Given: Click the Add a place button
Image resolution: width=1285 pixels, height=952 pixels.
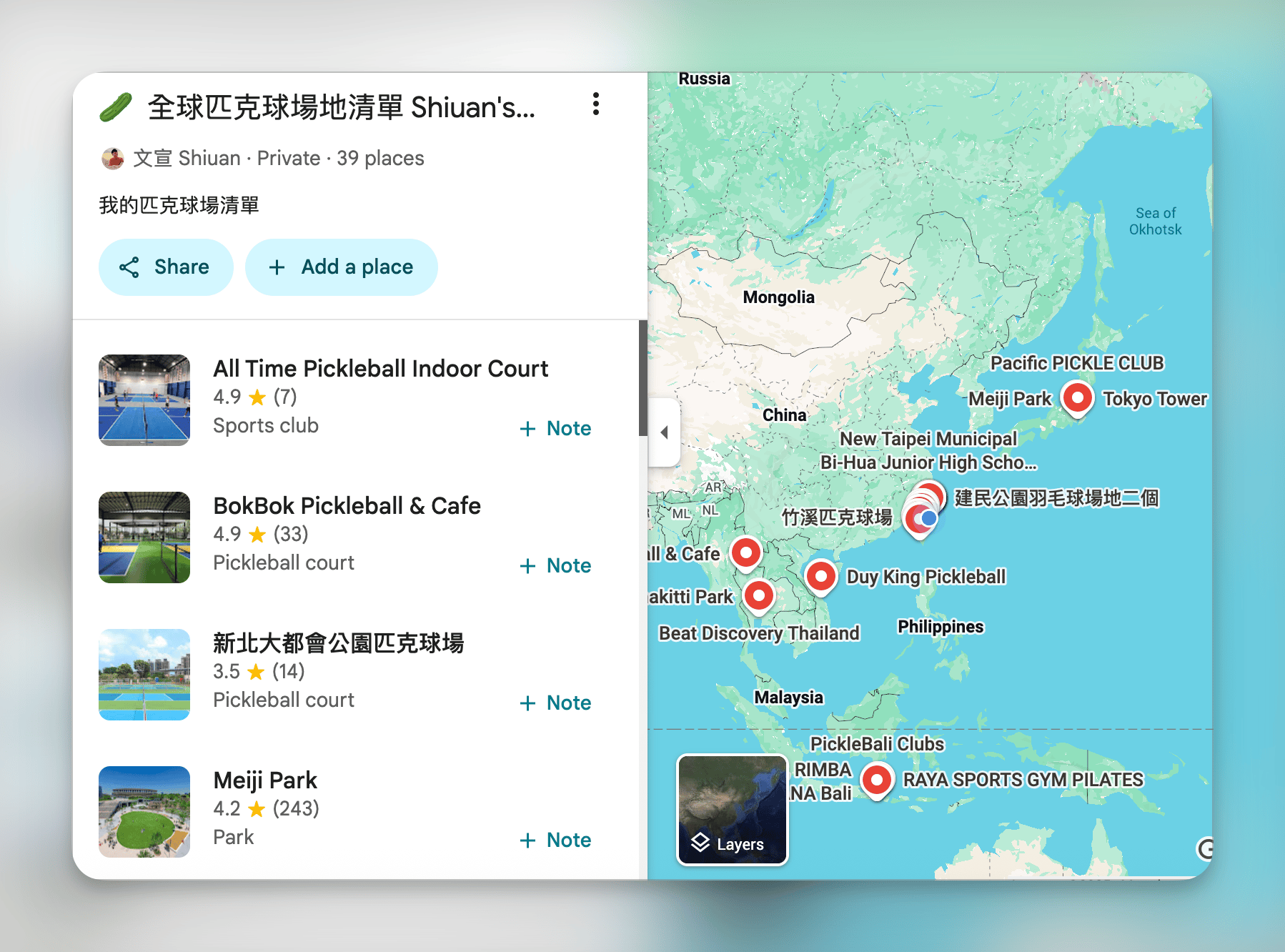Looking at the screenshot, I should point(341,267).
